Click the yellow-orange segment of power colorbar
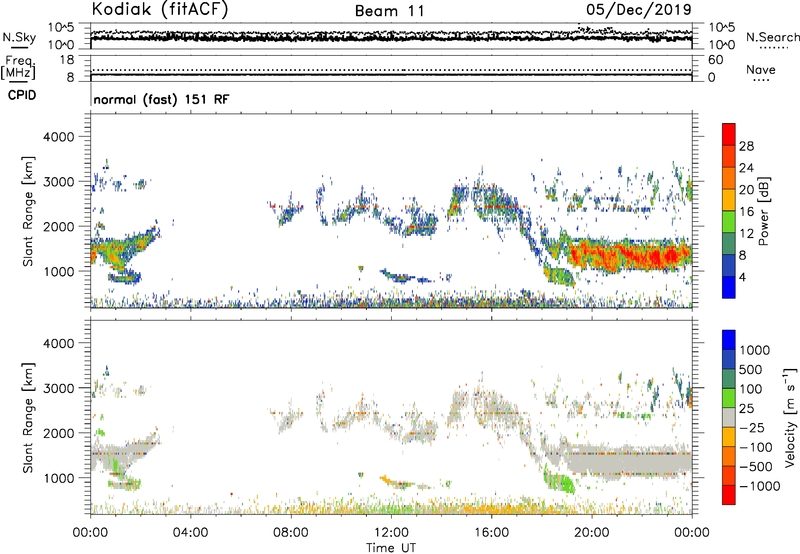 click(729, 200)
